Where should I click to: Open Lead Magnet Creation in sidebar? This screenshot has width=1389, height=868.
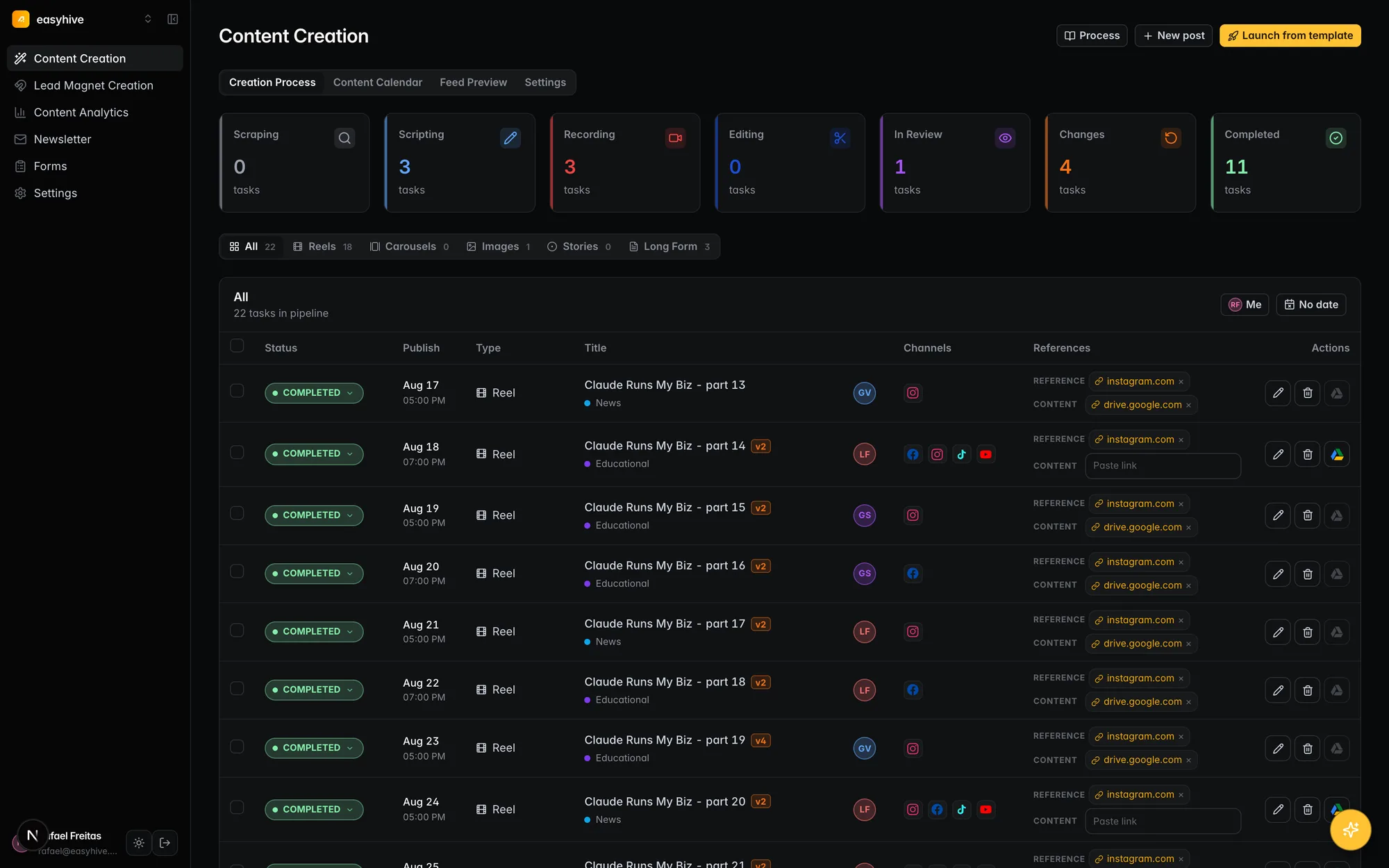tap(95, 85)
